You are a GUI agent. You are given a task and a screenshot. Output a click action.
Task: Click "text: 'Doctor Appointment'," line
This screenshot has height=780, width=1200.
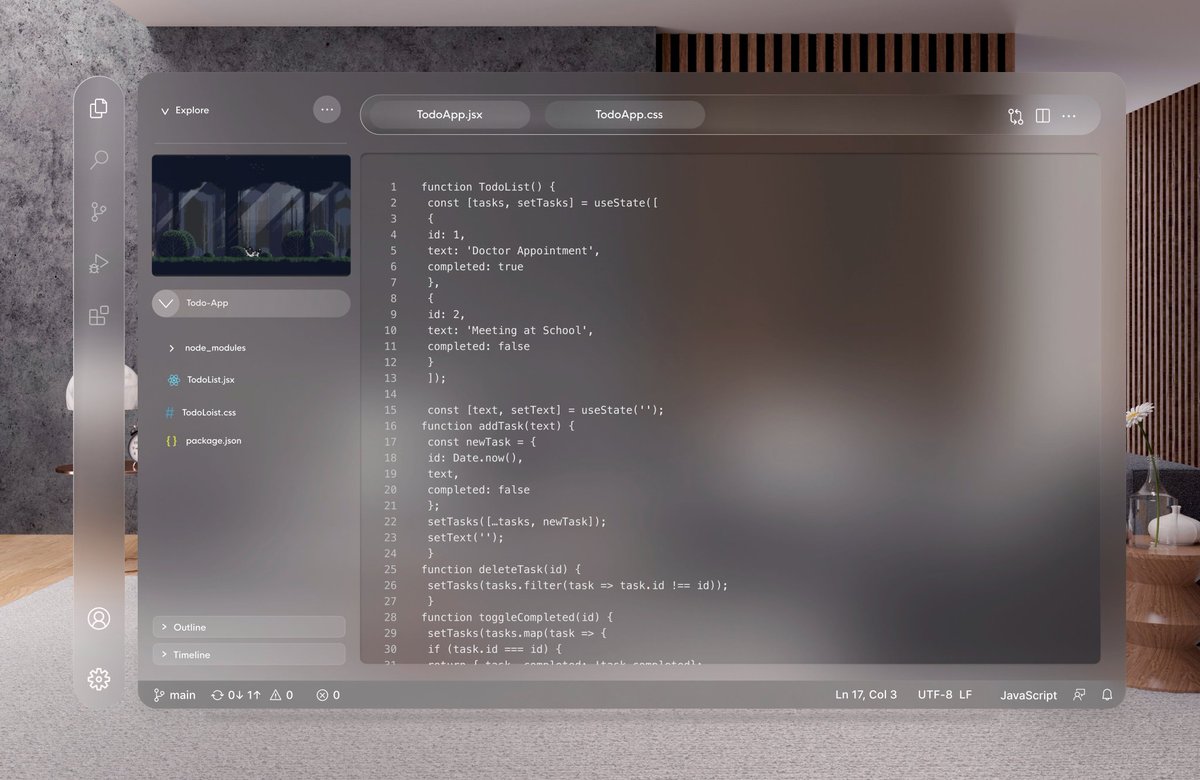[513, 251]
